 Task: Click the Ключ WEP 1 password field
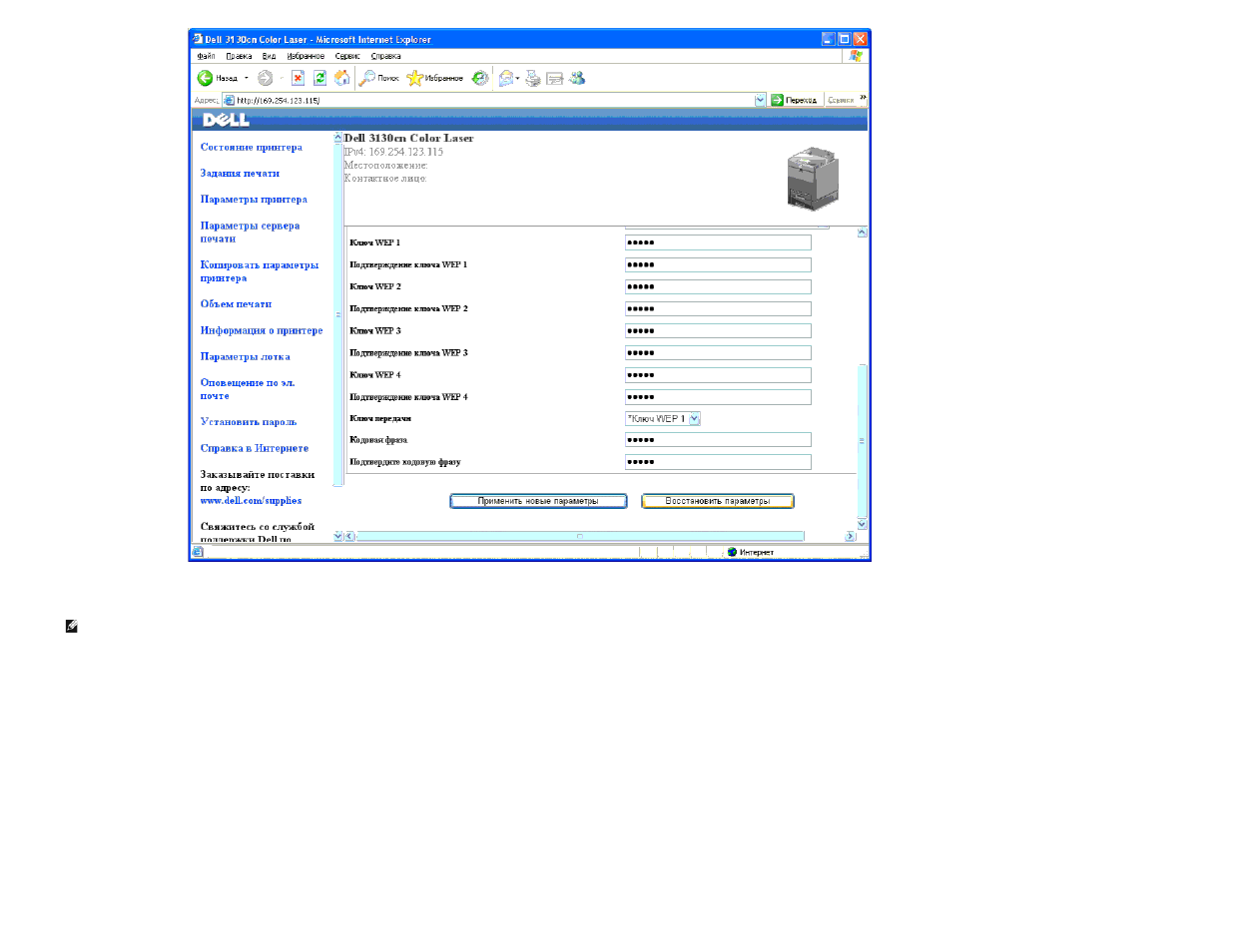pyautogui.click(x=718, y=242)
